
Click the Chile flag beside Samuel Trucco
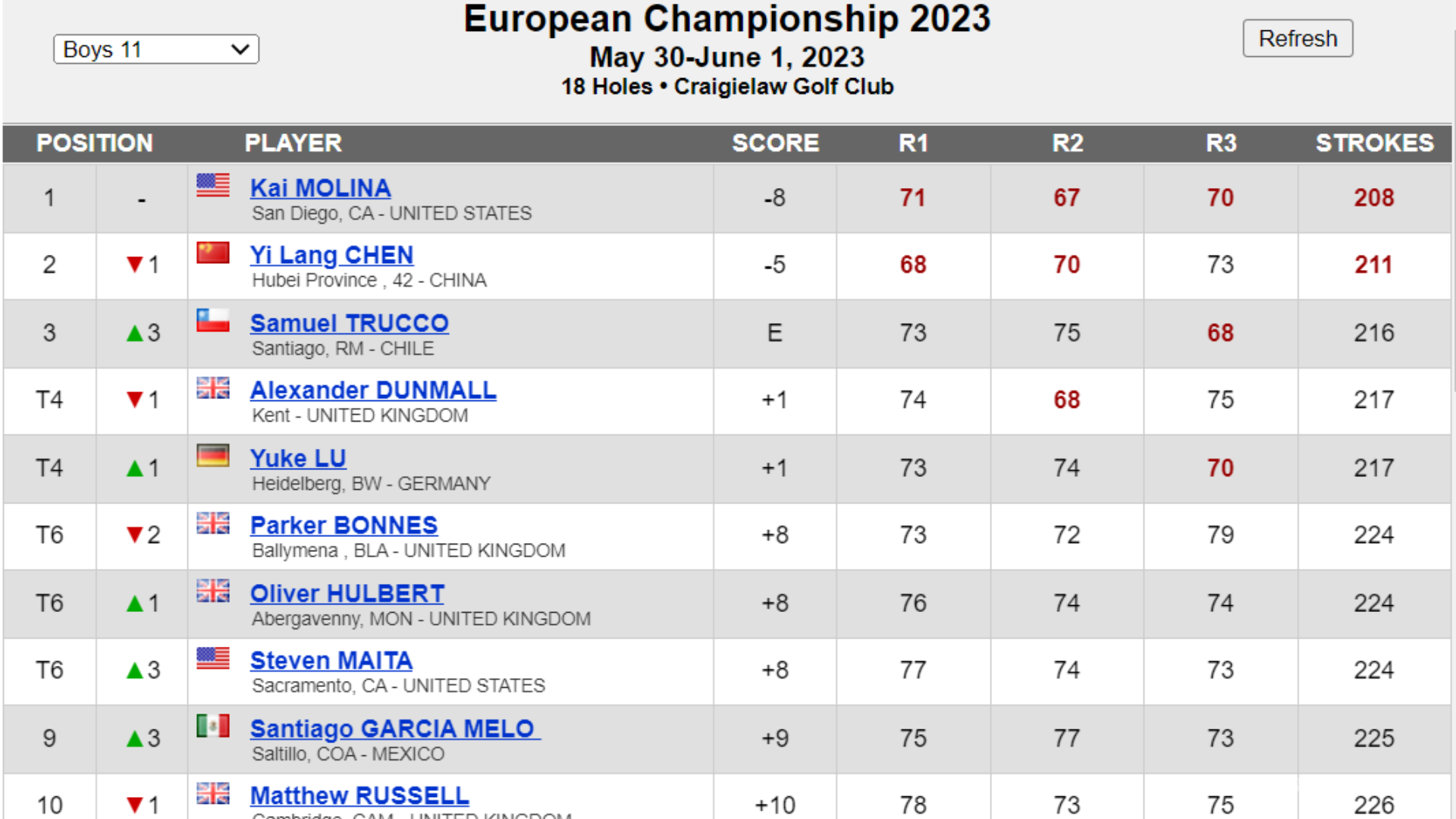point(213,320)
